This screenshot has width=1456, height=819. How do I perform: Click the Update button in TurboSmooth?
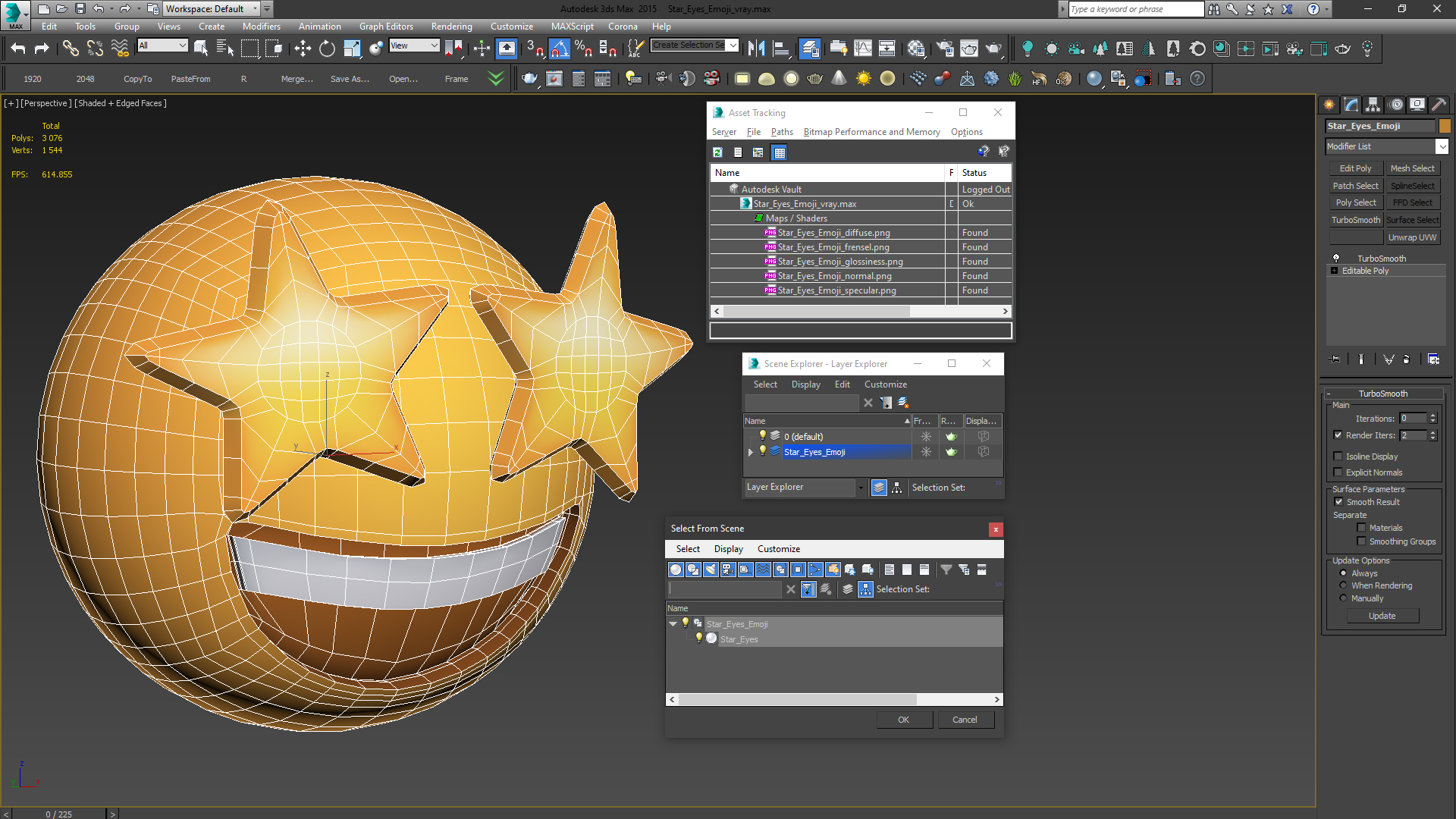pyautogui.click(x=1382, y=616)
